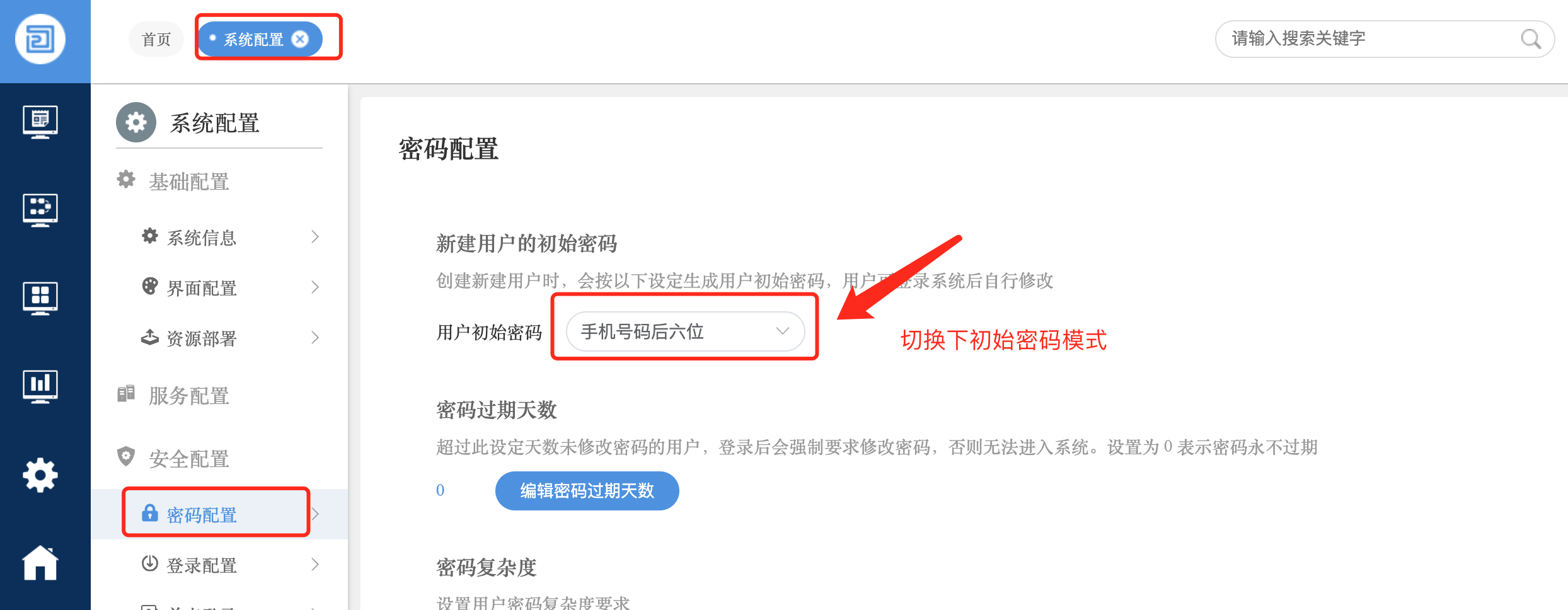Viewport: 1568px width, 610px height.
Task: Close the 系统配置 tab
Action: (301, 39)
